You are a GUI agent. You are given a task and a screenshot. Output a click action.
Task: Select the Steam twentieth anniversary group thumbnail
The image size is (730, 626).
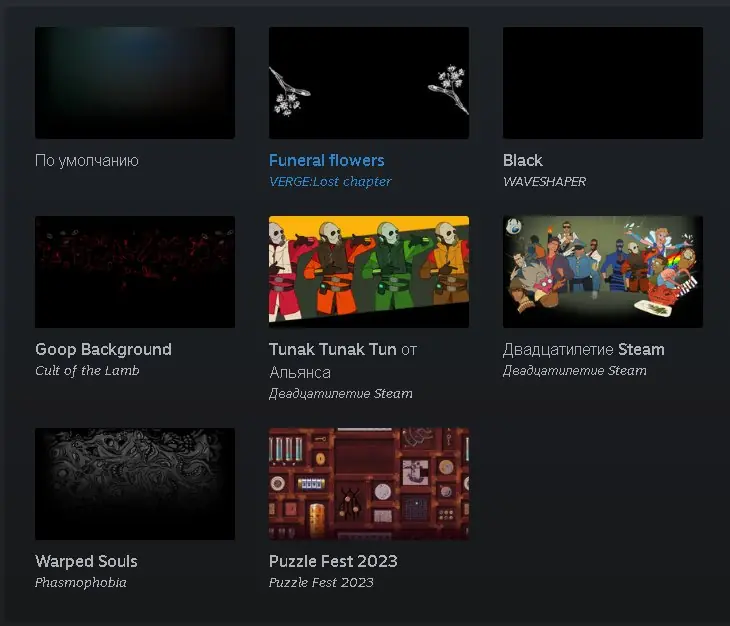[603, 272]
